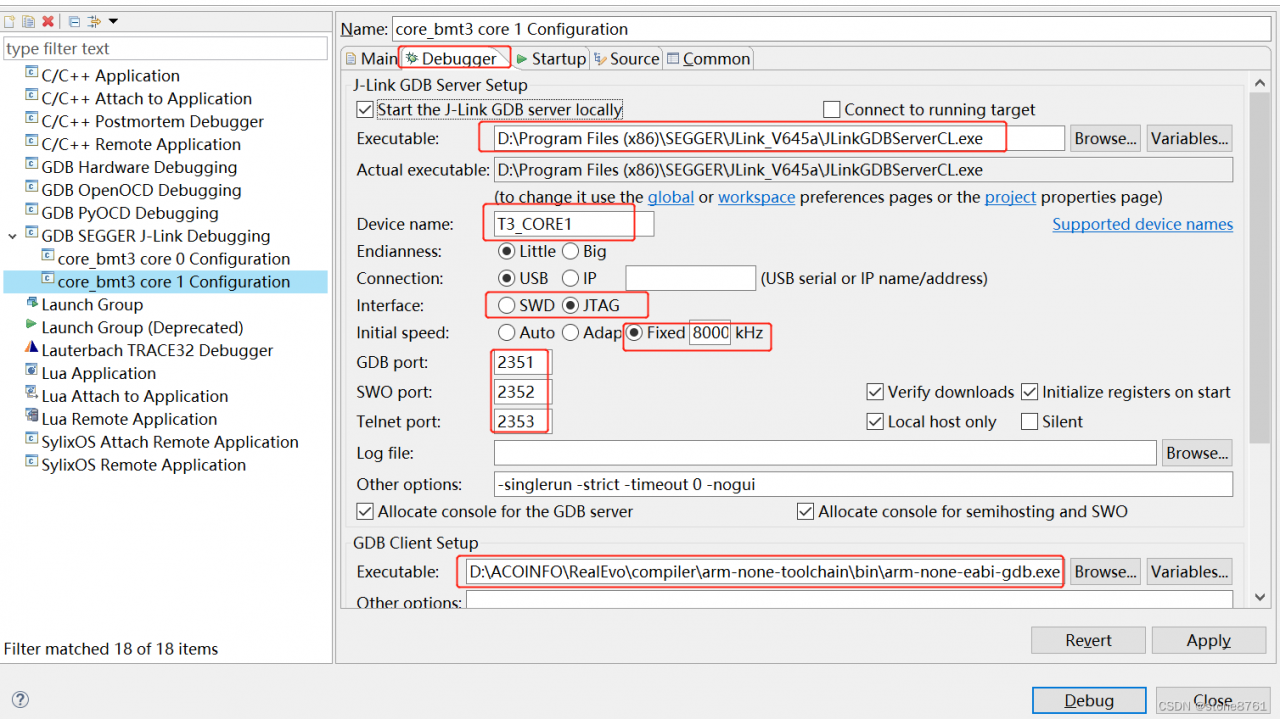Viewport: 1280px width, 719px height.
Task: Select core_bmt3 core 1 Configuration
Action: pos(173,282)
